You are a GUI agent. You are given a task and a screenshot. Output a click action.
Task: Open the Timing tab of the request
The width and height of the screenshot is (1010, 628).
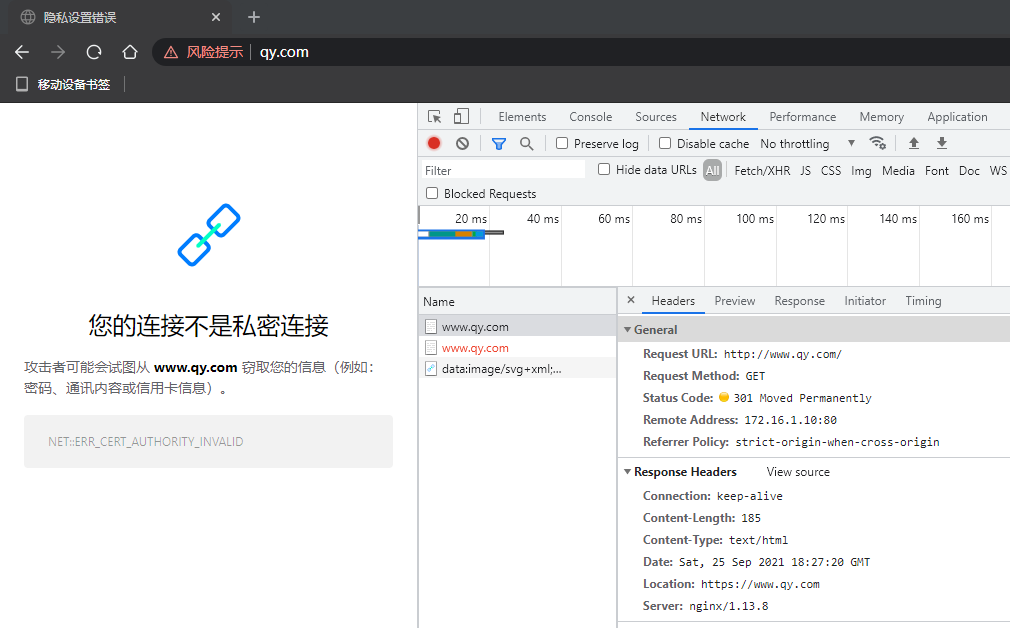(x=923, y=301)
